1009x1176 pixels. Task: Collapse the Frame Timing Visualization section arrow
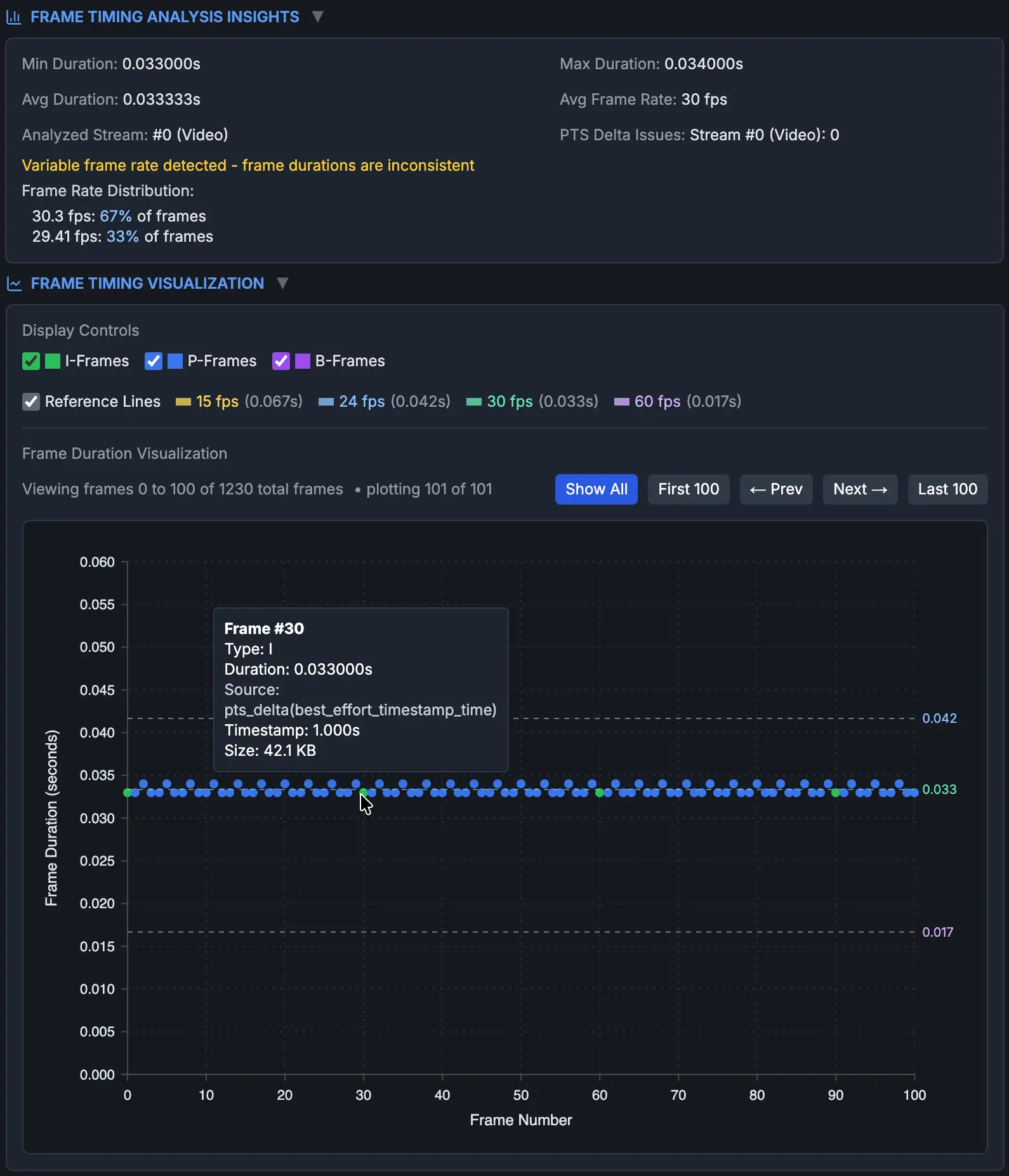tap(282, 283)
